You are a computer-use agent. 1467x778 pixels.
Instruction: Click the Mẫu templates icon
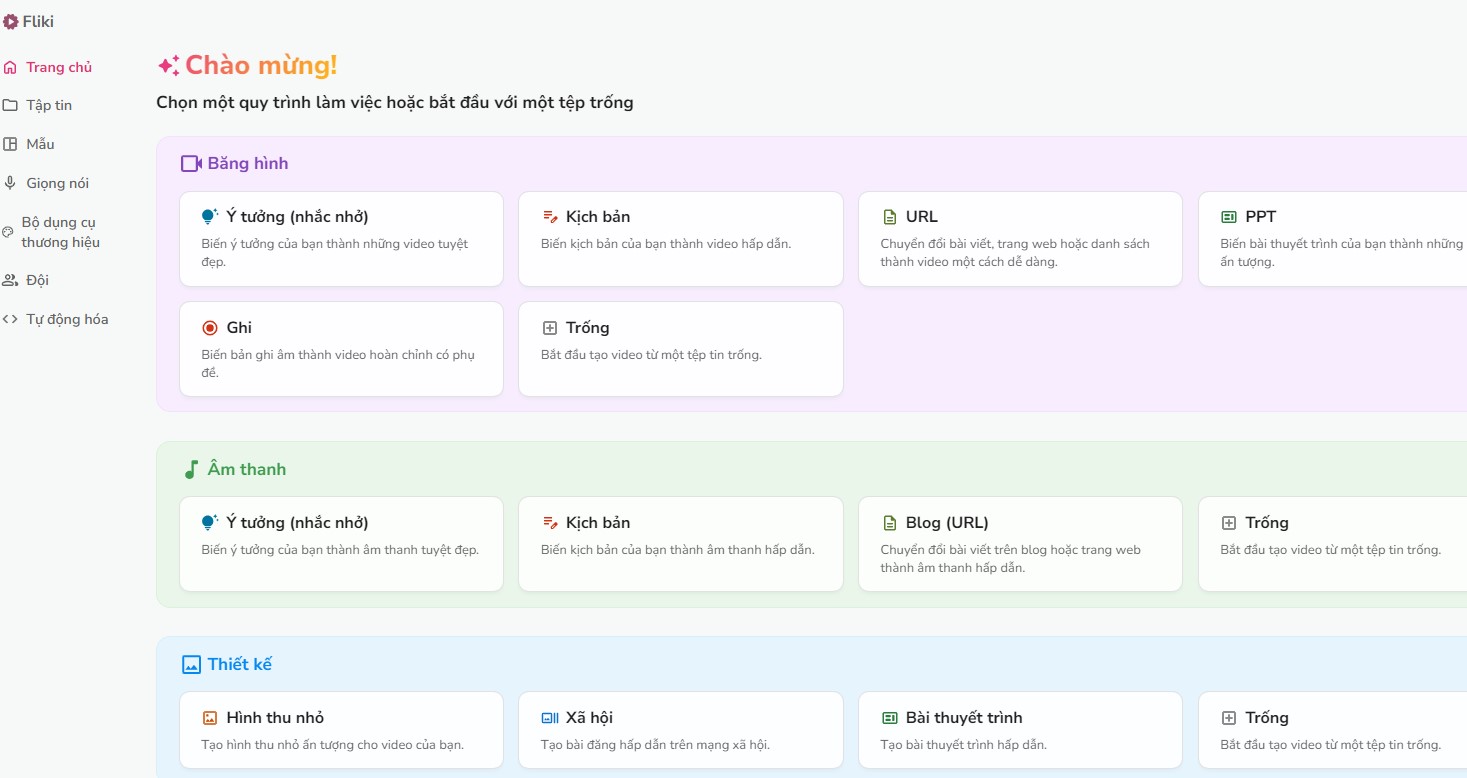(x=10, y=144)
